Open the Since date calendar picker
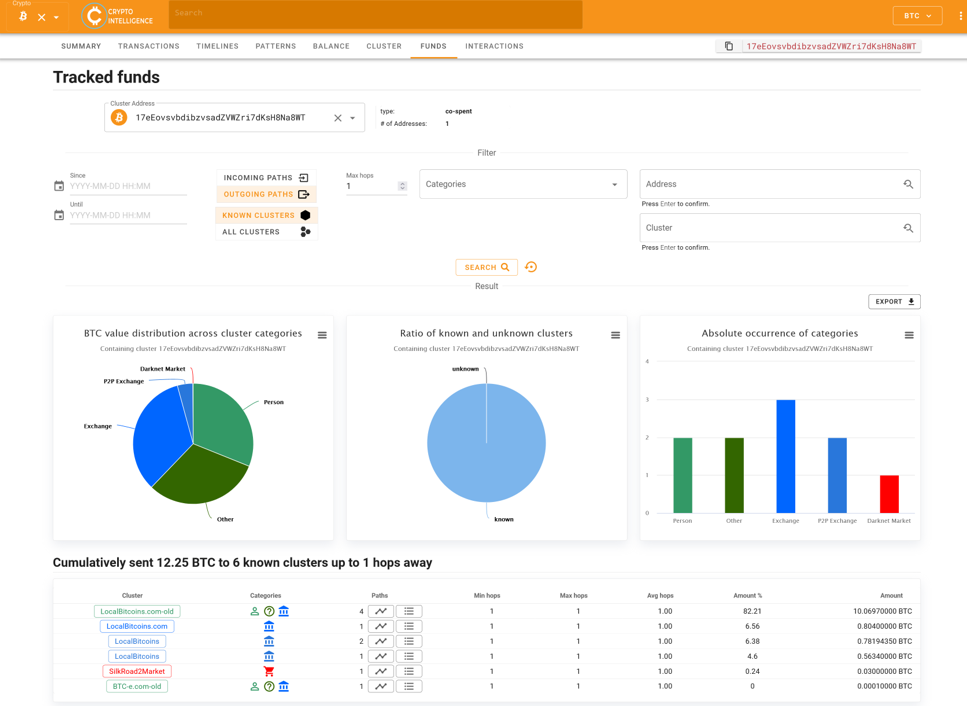This screenshot has width=967, height=706. pyautogui.click(x=59, y=186)
